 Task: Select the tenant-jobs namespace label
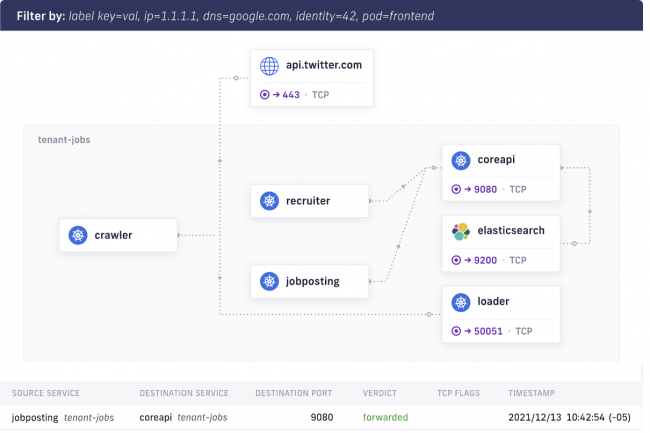point(63,140)
